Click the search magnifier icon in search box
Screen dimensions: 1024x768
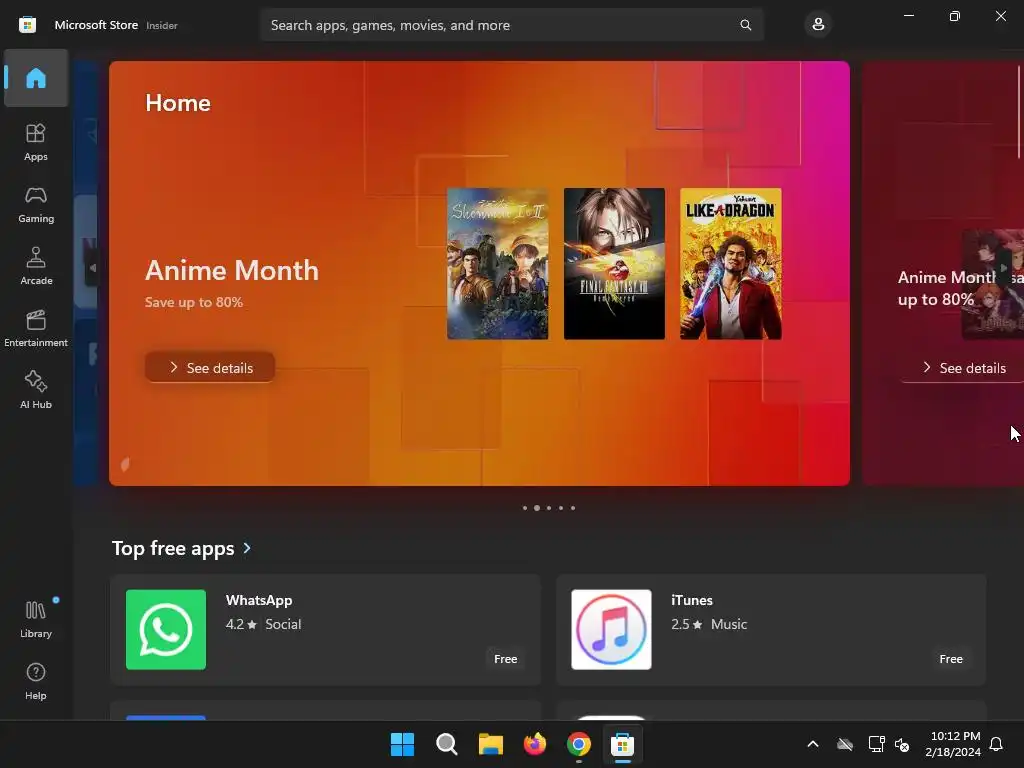click(745, 25)
